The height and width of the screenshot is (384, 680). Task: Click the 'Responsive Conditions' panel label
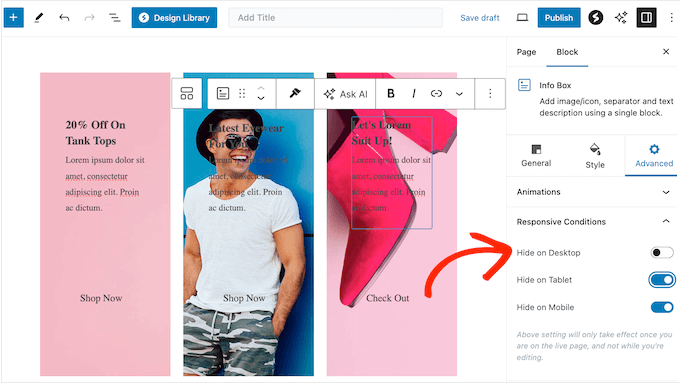[x=561, y=222]
